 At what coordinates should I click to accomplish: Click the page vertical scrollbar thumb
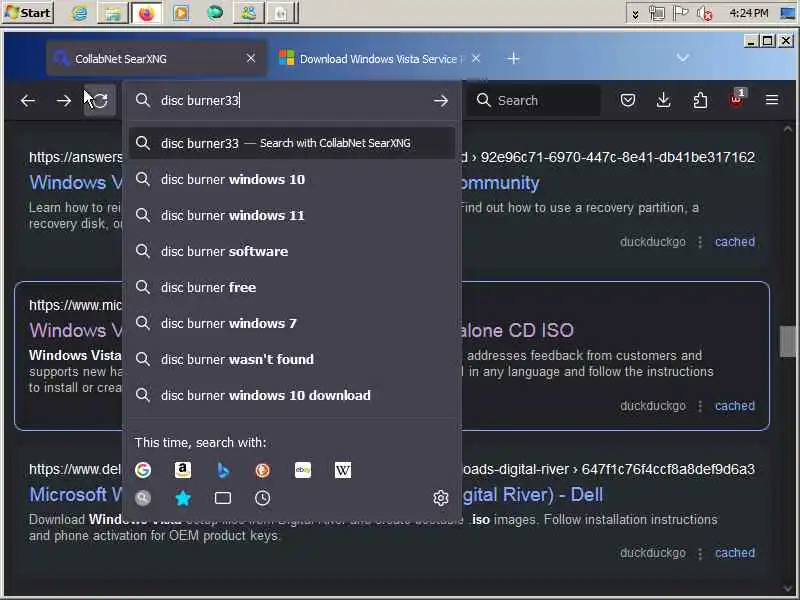point(788,341)
